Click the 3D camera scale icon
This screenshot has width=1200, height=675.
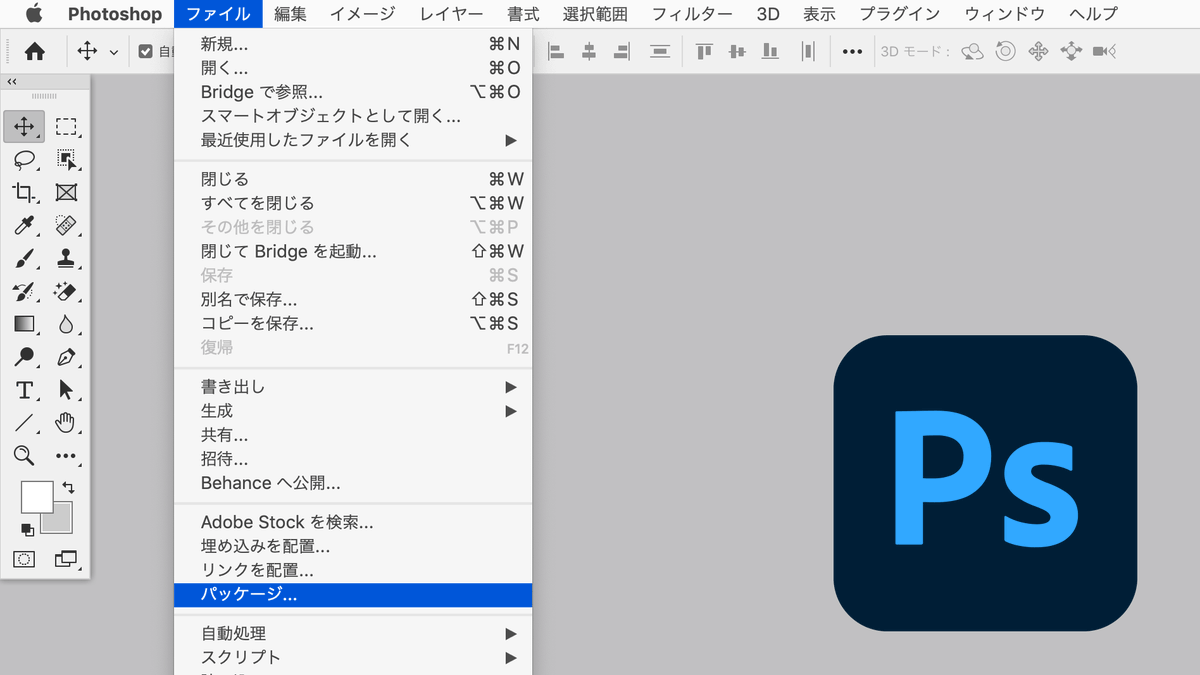point(1104,51)
